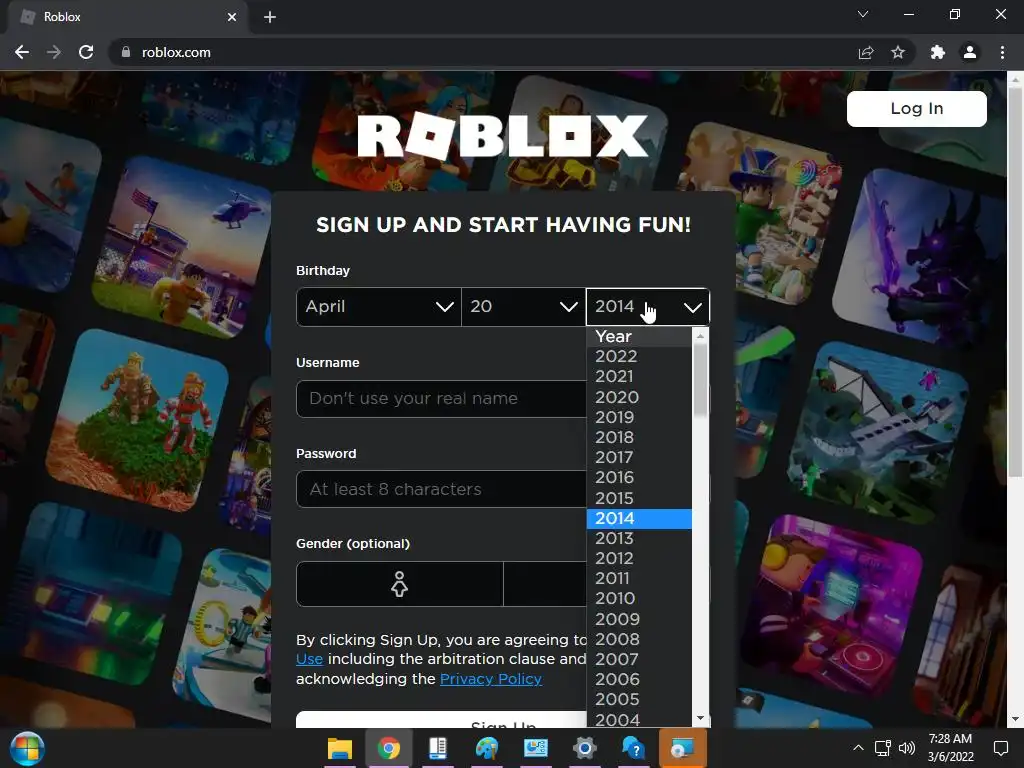This screenshot has width=1024, height=768.
Task: Bookmark this page with the star icon
Action: coord(898,52)
